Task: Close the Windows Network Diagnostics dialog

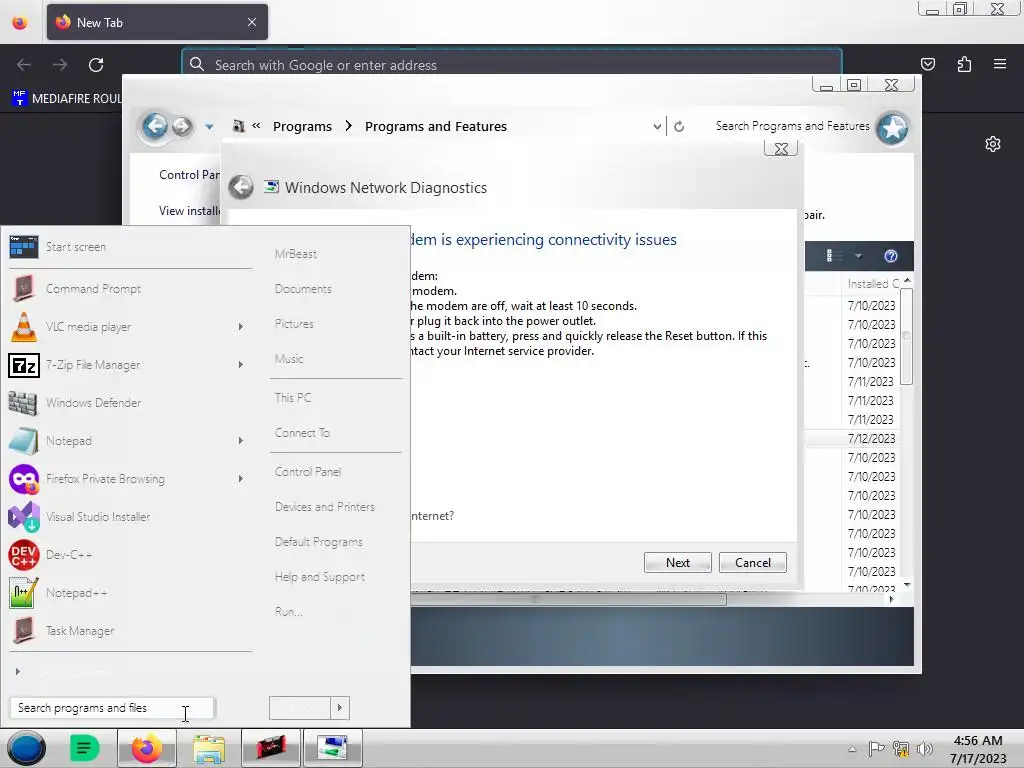Action: coord(780,149)
